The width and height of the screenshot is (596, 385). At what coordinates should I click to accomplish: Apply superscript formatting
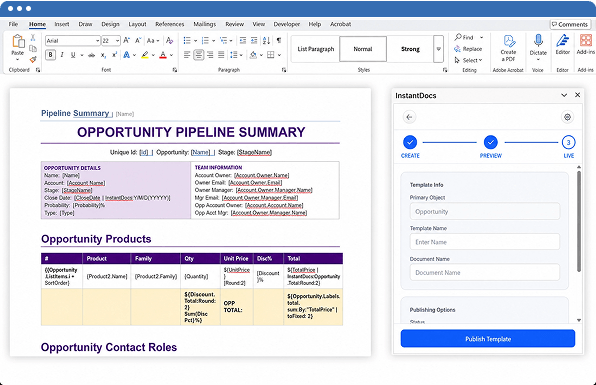114,55
